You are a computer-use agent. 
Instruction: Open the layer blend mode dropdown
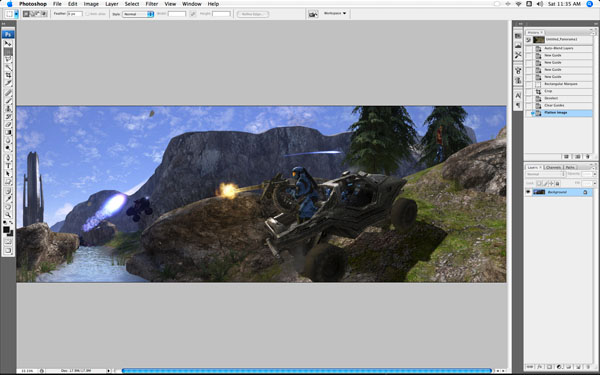[x=546, y=174]
